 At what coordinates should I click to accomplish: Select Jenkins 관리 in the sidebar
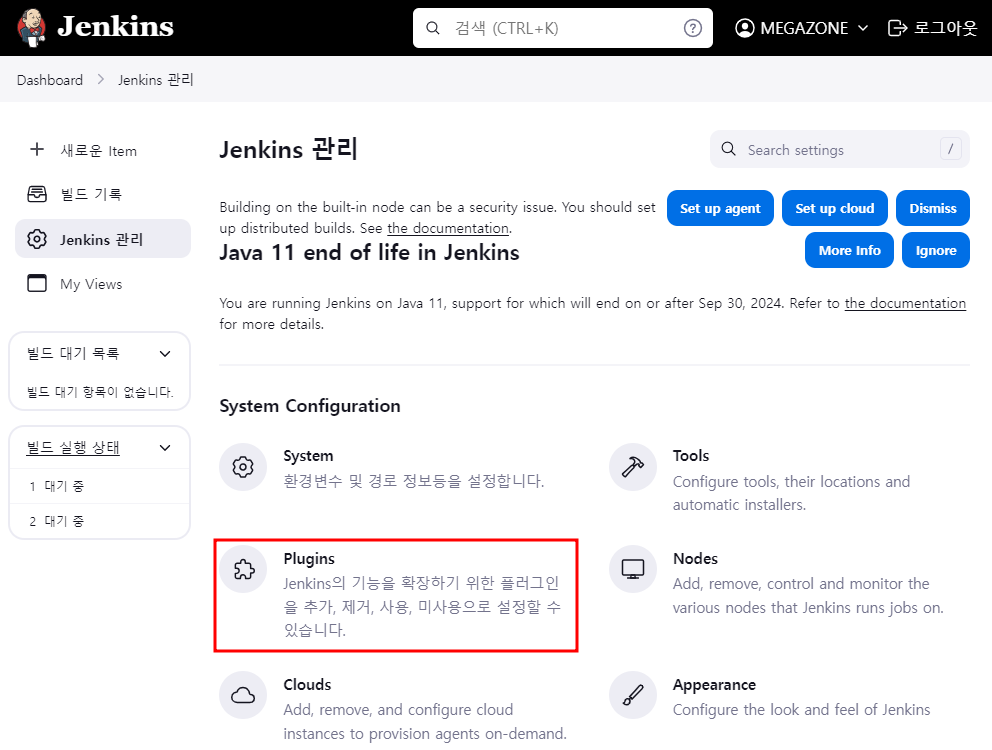click(102, 239)
